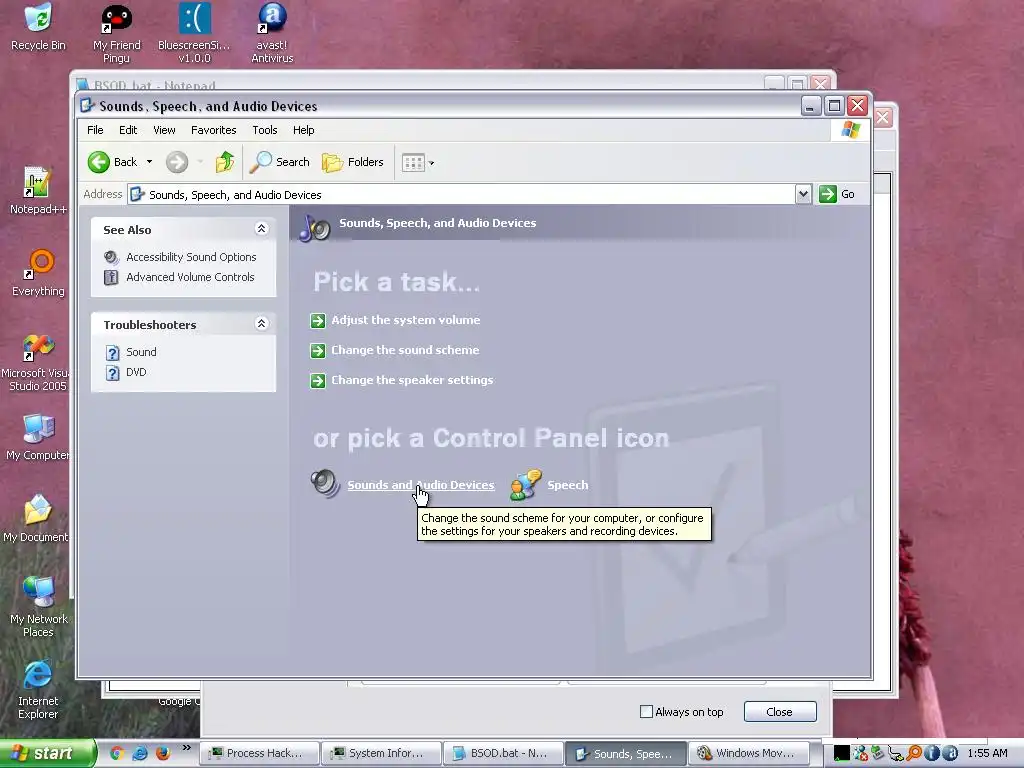The image size is (1024, 768).
Task: Launch Internet Explorer from Quick Launch
Action: click(x=140, y=753)
